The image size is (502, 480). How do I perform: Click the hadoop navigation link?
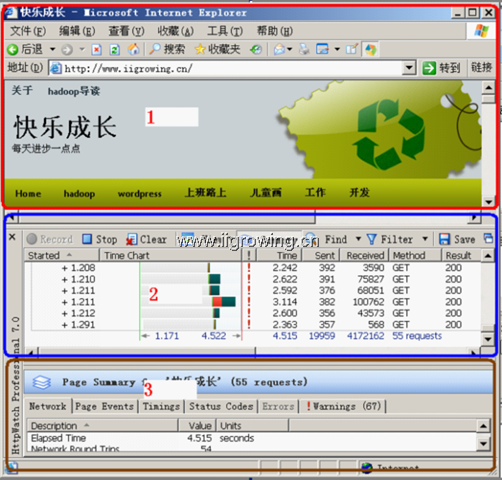click(79, 194)
